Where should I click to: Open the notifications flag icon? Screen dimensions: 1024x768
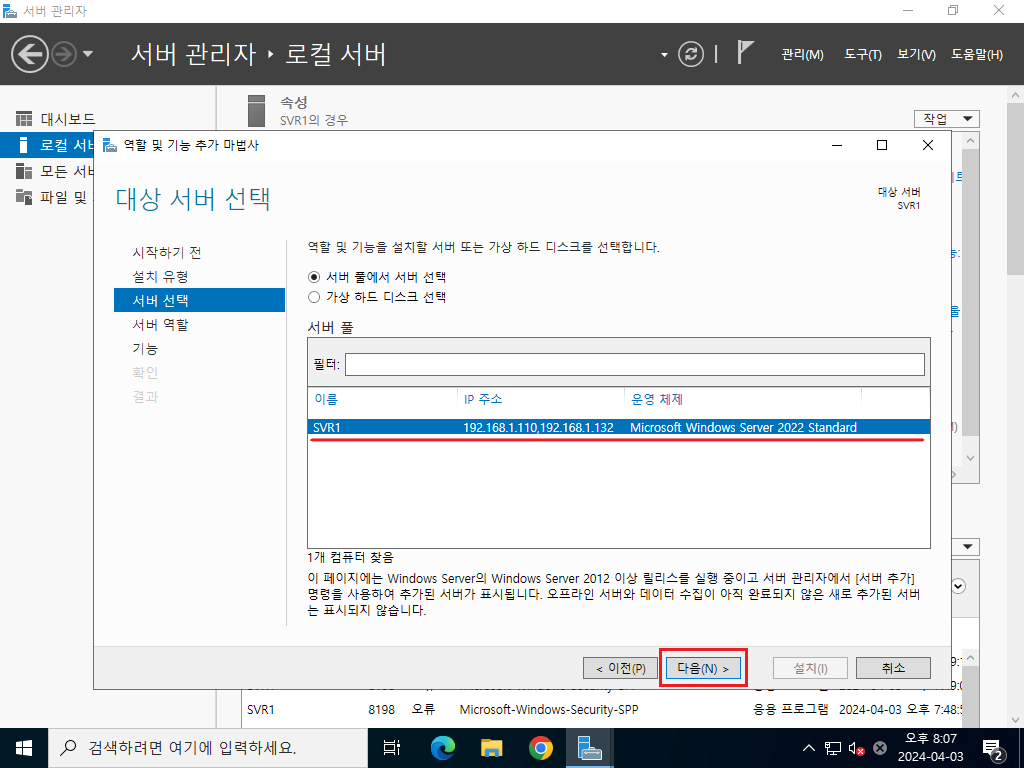(744, 52)
